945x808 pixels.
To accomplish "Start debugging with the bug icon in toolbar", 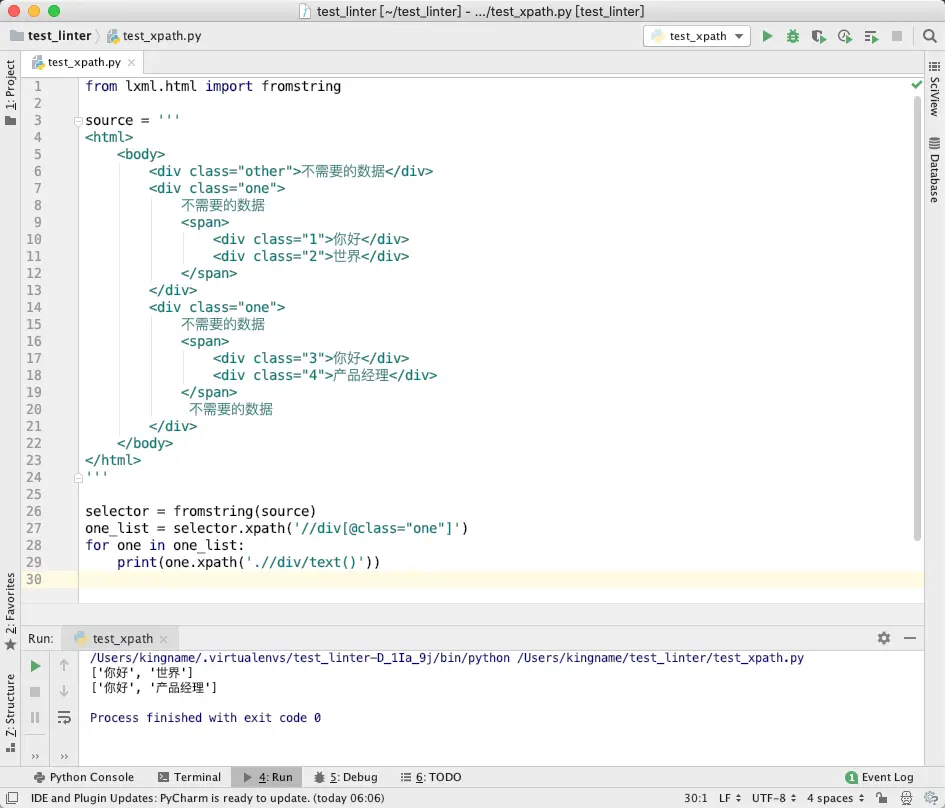I will (x=793, y=36).
